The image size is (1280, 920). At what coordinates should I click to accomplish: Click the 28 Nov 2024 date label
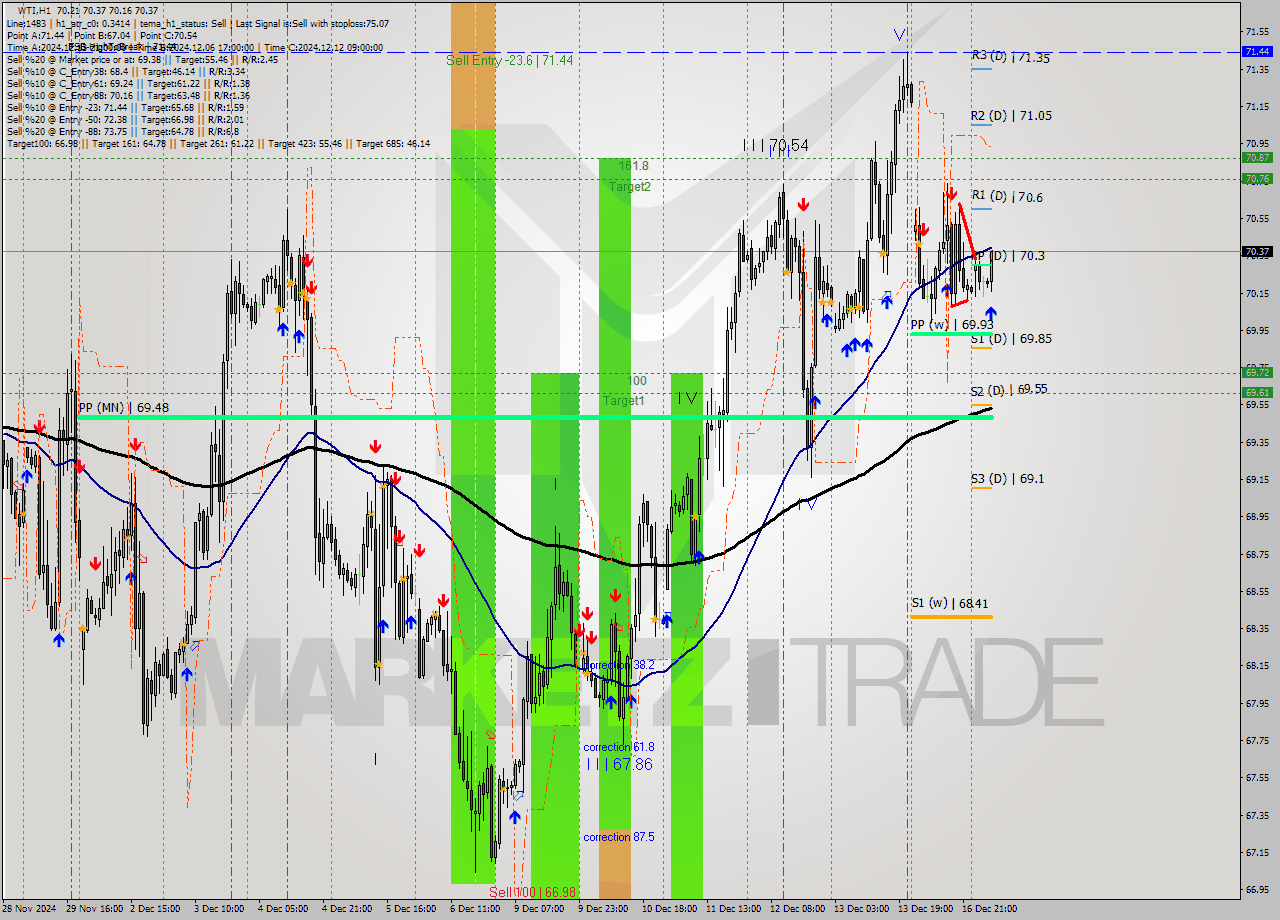click(x=29, y=909)
